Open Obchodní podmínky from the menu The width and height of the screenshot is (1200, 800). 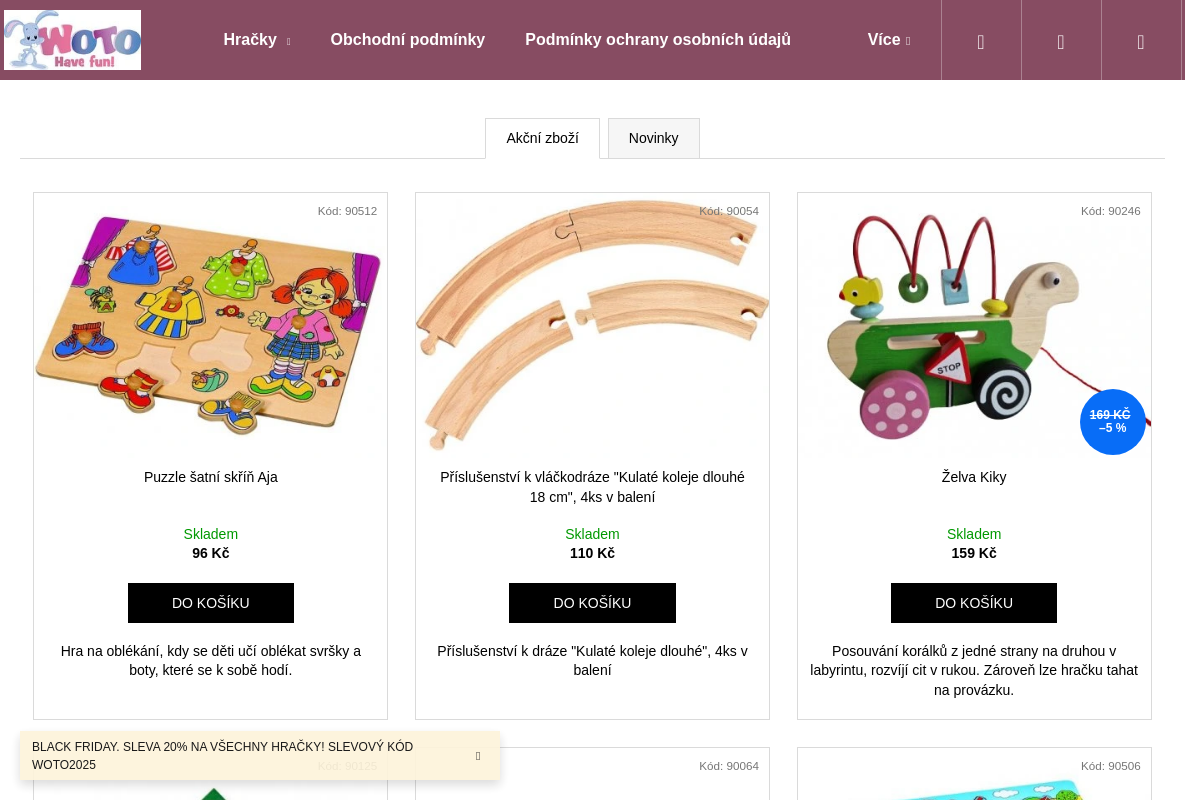(x=407, y=40)
